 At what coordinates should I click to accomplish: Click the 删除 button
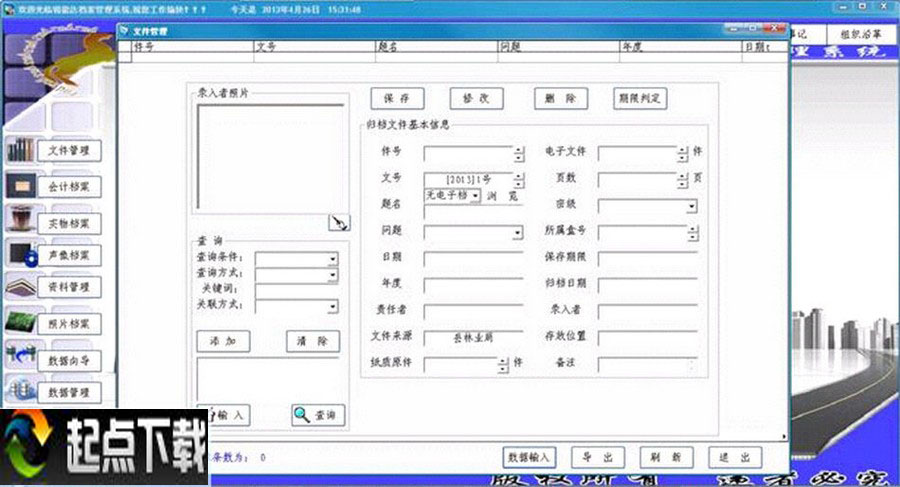[x=561, y=98]
